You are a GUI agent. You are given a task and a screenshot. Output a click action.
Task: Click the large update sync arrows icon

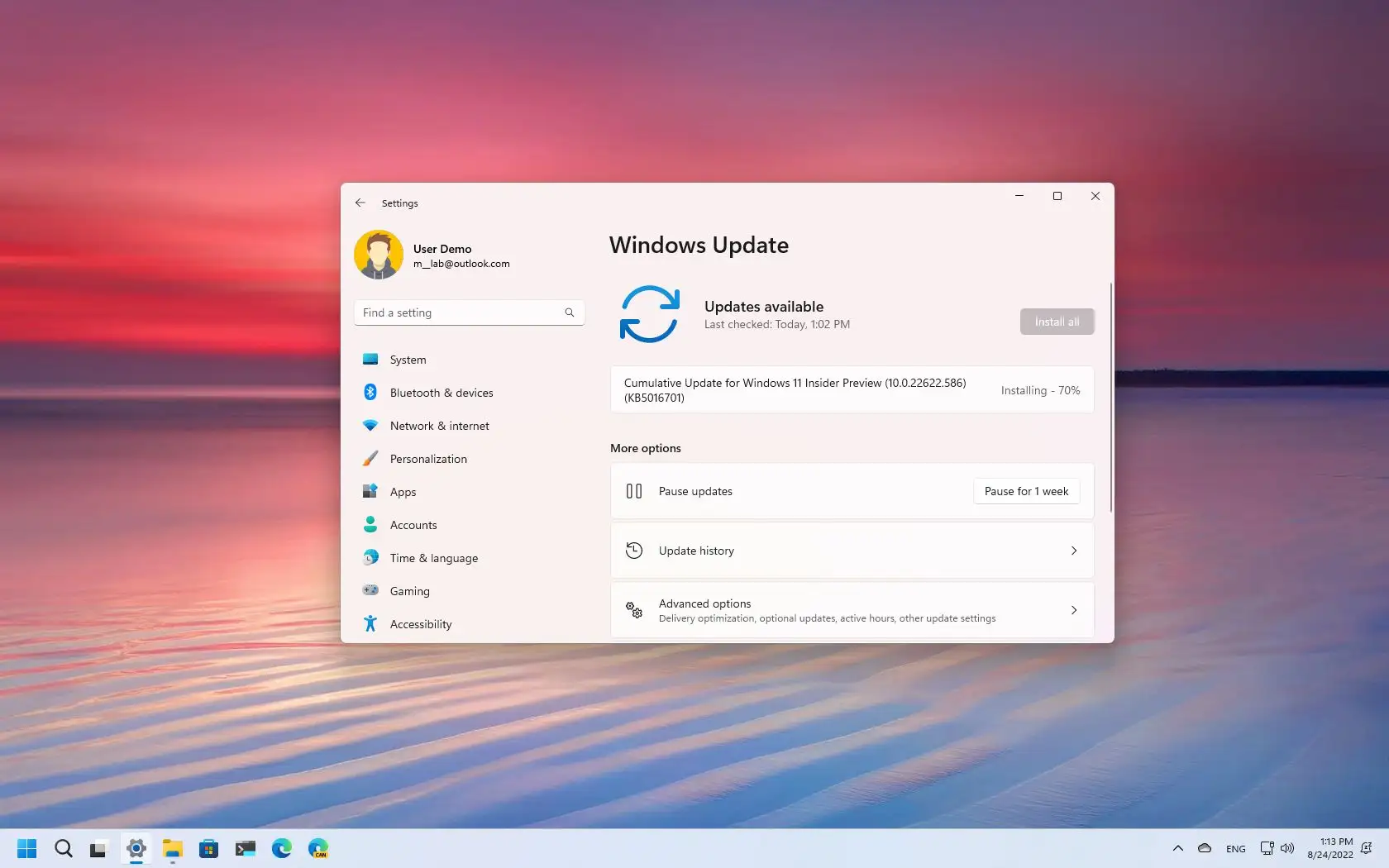click(650, 314)
